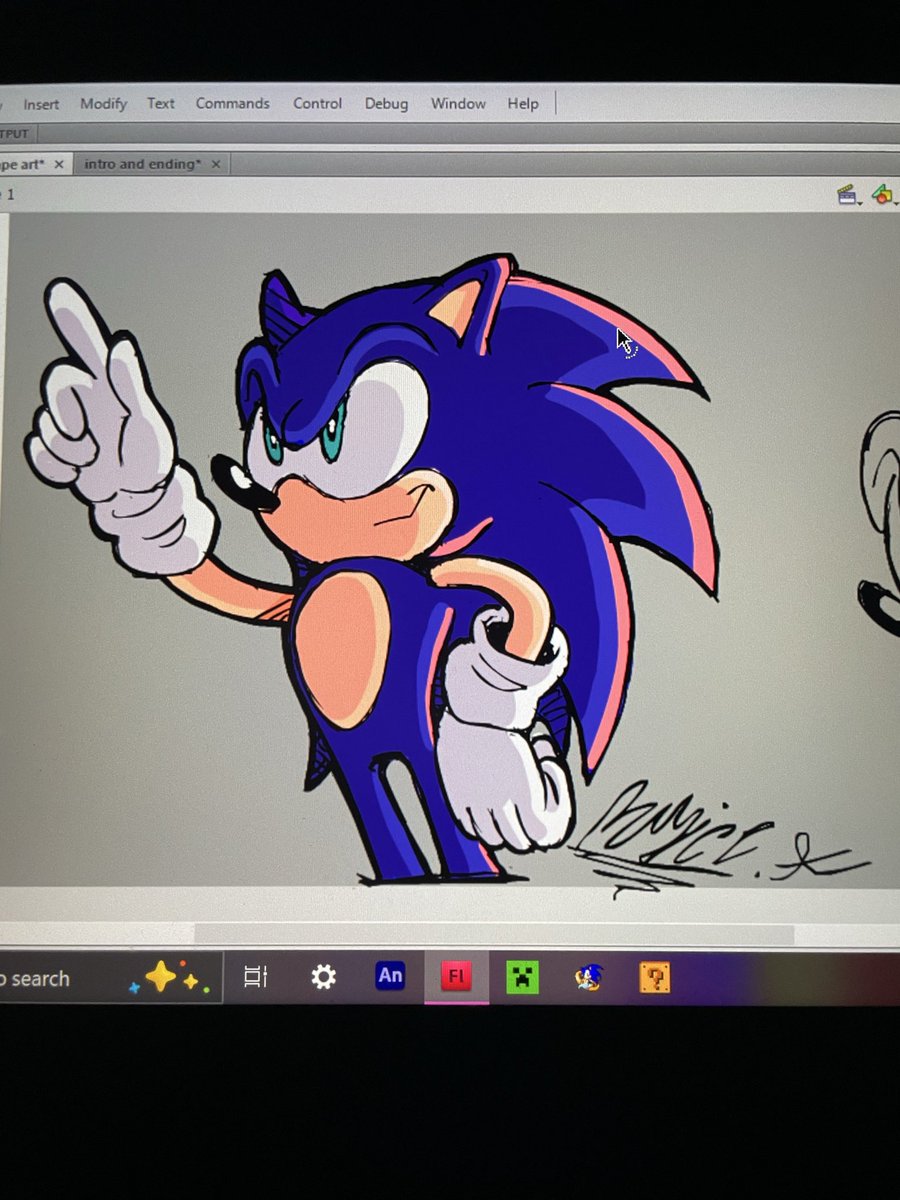The width and height of the screenshot is (900, 1200).
Task: Open Task View from the taskbar
Action: click(256, 977)
